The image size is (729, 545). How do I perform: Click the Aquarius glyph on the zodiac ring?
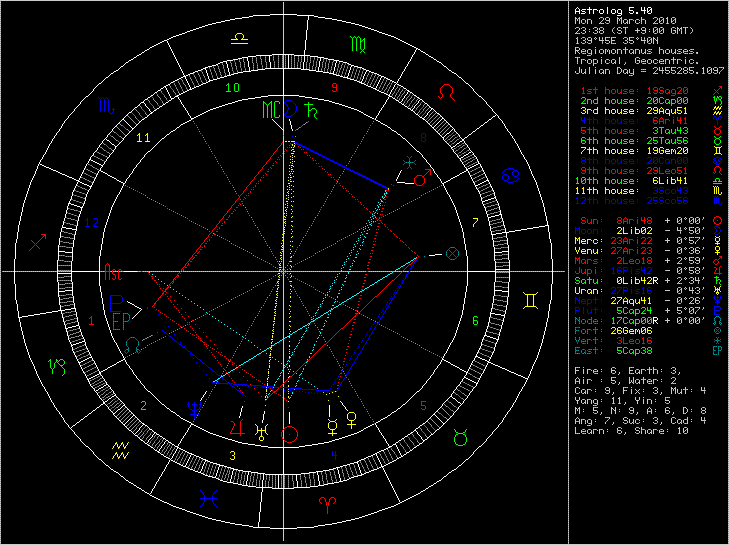[x=120, y=450]
